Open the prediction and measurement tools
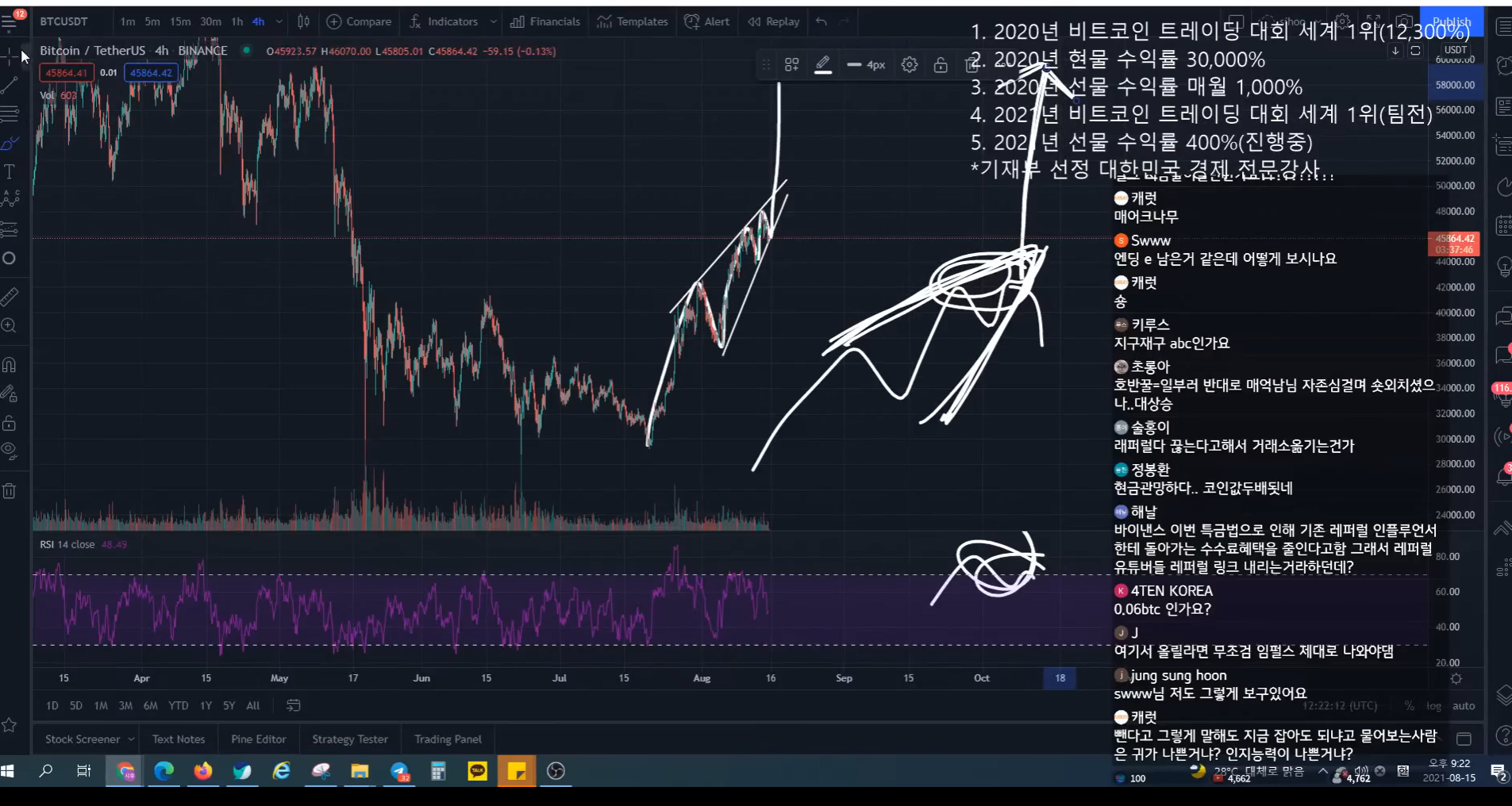The width and height of the screenshot is (1512, 806). (x=10, y=229)
